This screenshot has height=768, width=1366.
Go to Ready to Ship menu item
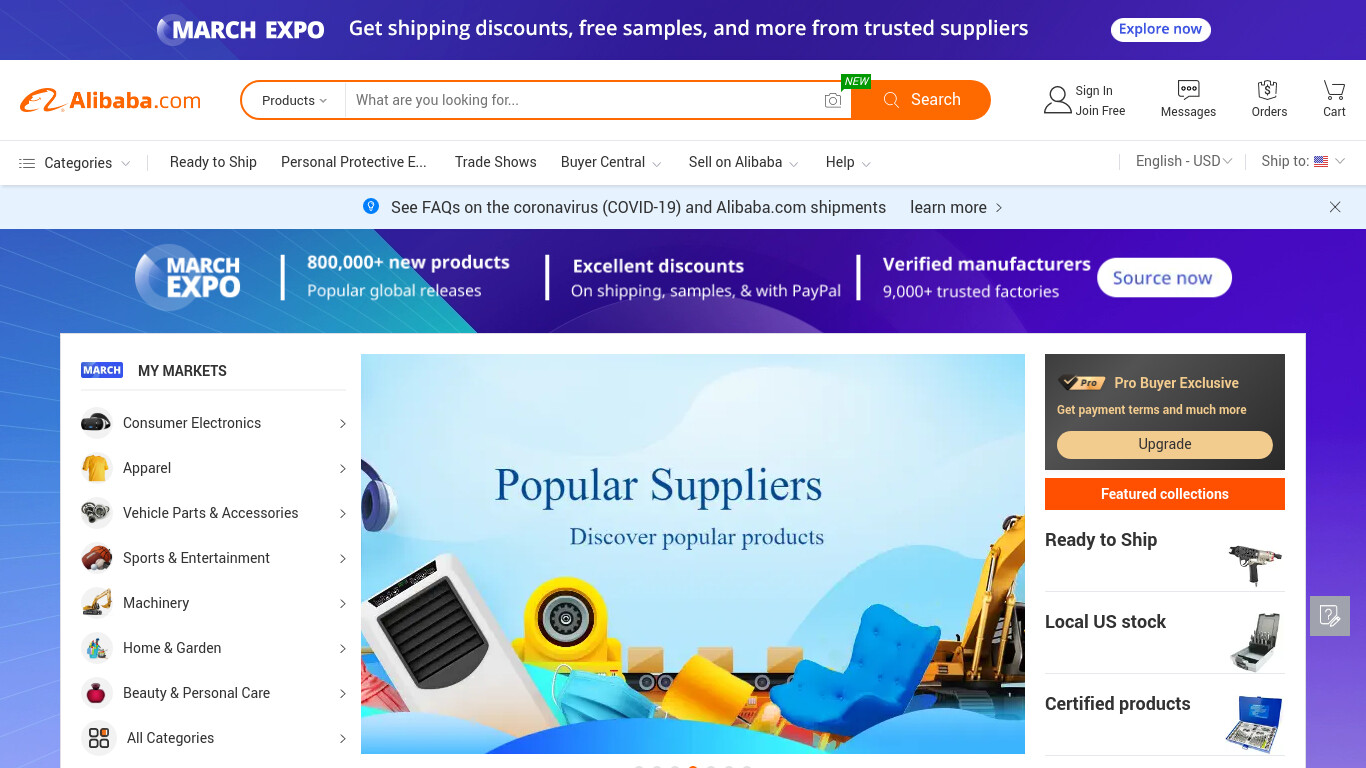(213, 162)
